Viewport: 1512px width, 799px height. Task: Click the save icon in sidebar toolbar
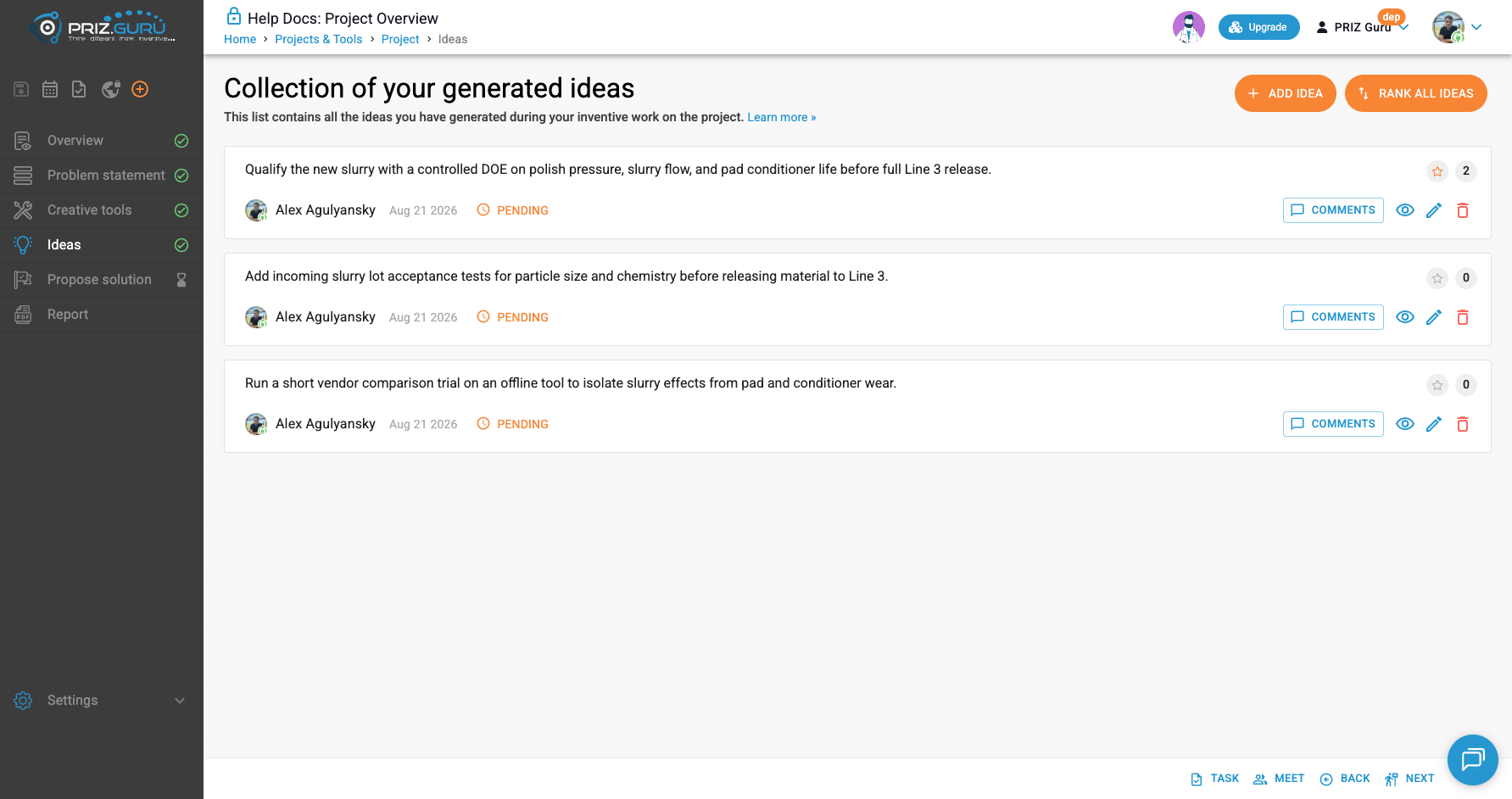point(21,89)
